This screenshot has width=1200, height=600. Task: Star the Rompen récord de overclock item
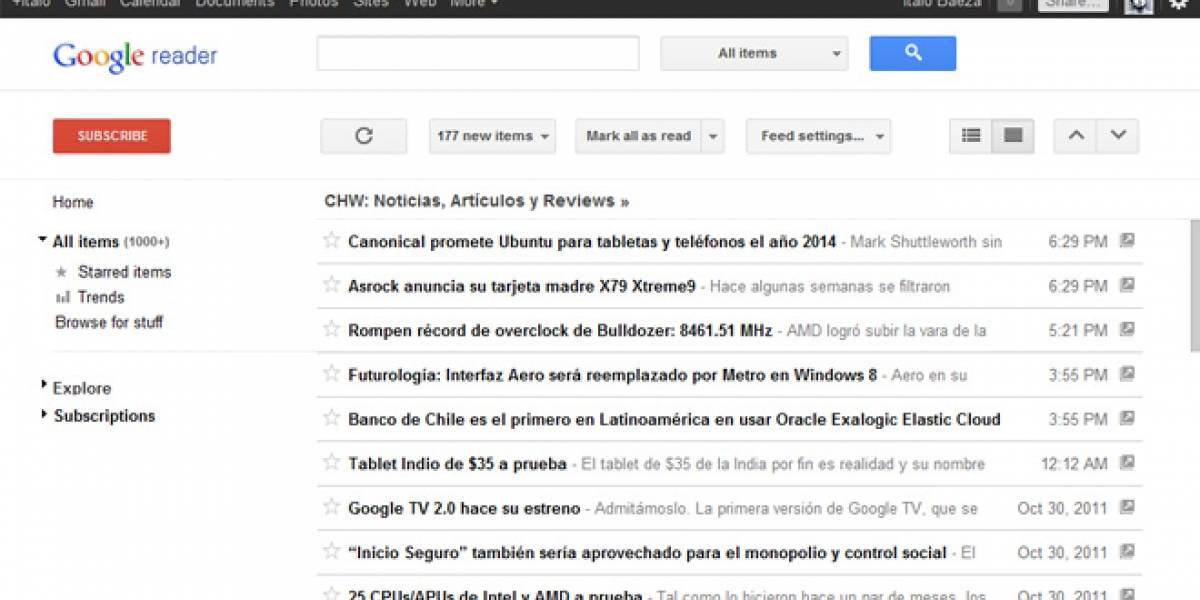coord(331,329)
